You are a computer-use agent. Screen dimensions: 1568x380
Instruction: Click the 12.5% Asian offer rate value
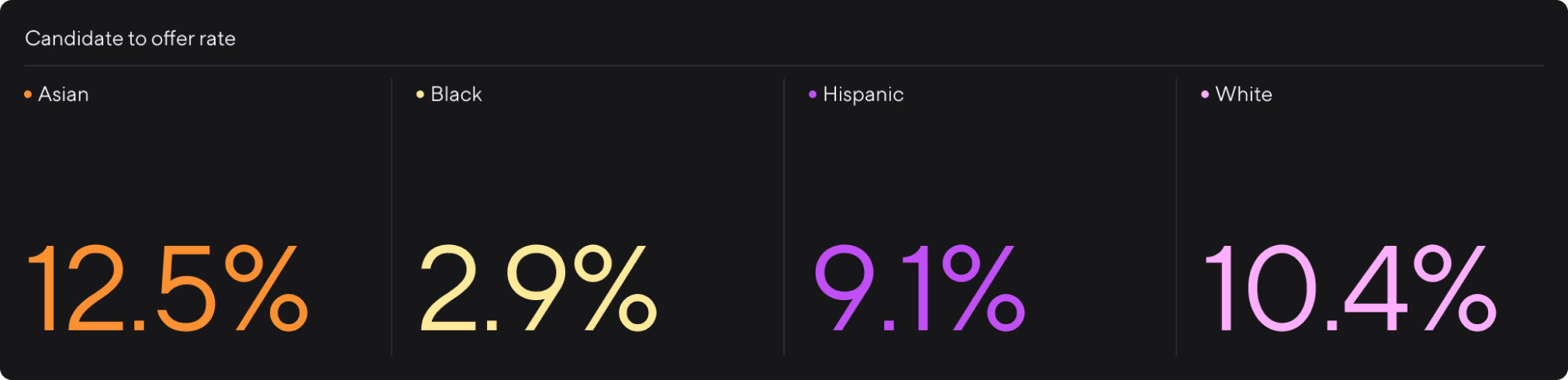[x=168, y=288]
